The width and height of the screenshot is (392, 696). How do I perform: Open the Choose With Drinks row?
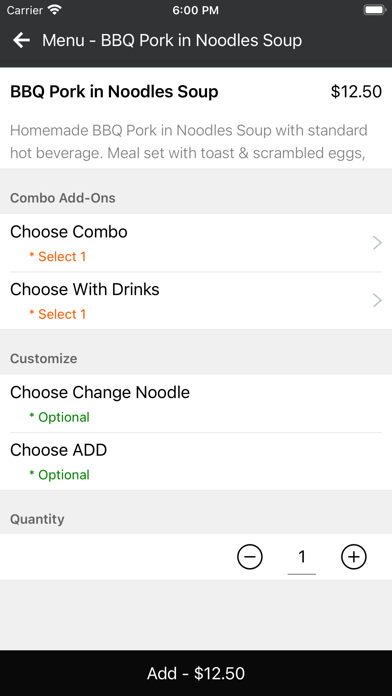(x=196, y=301)
